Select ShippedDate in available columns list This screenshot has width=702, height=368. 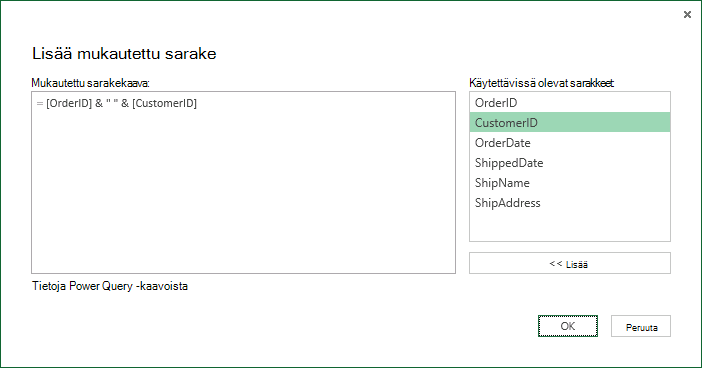570,163
